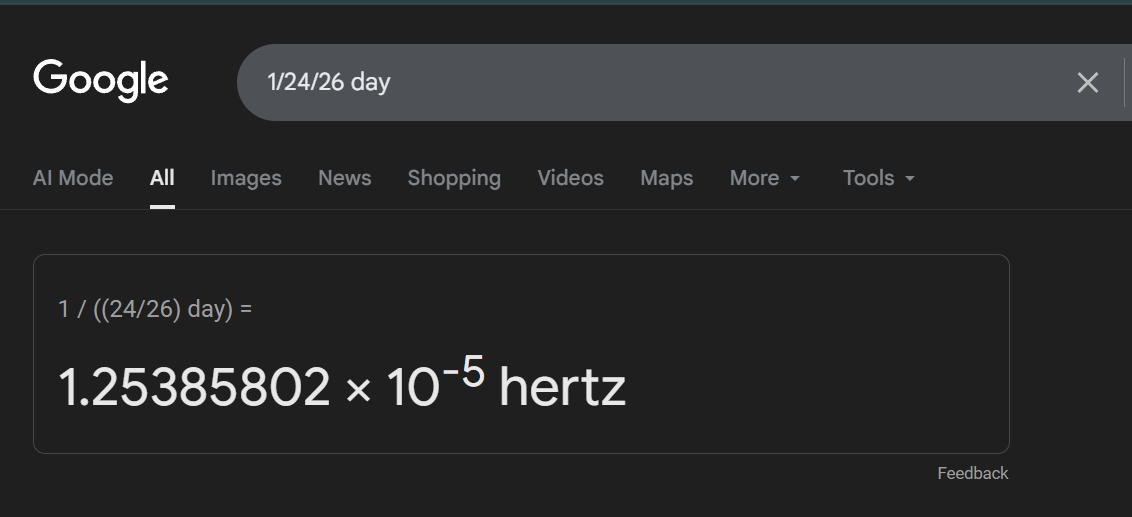
Task: Click the "10" base in the result
Action: point(412,388)
